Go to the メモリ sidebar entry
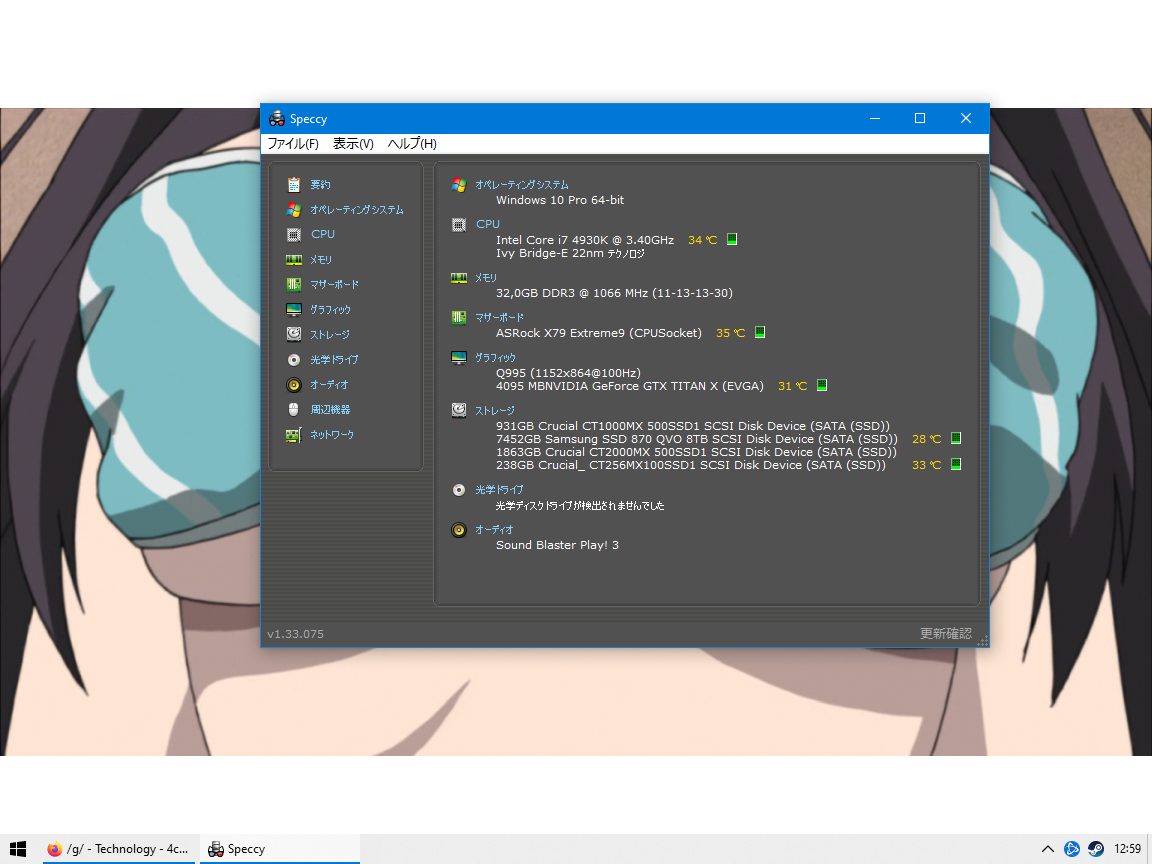1152x864 pixels. (321, 259)
